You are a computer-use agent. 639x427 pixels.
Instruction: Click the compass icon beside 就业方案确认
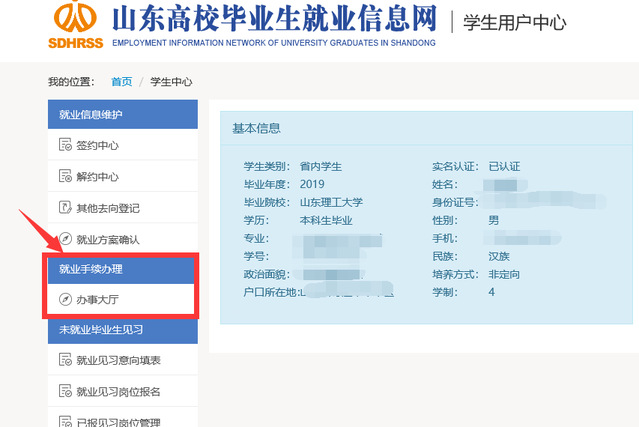point(66,239)
